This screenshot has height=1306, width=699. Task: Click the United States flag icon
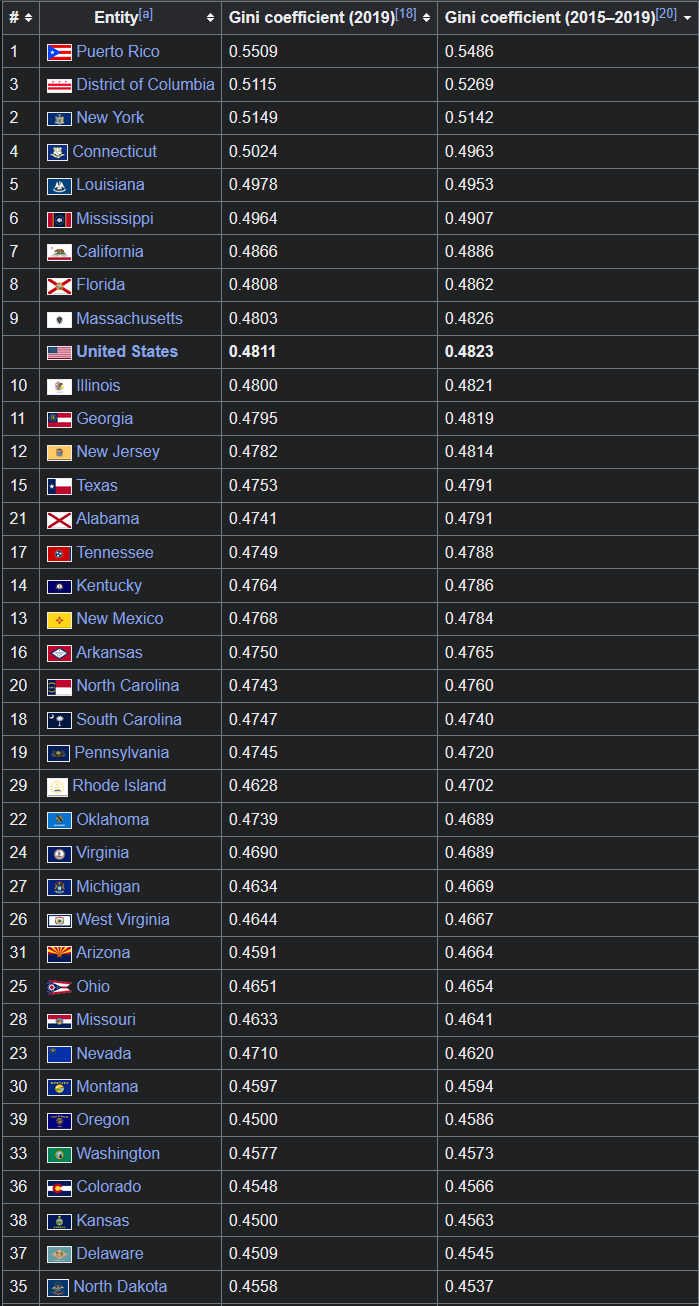[x=59, y=352]
